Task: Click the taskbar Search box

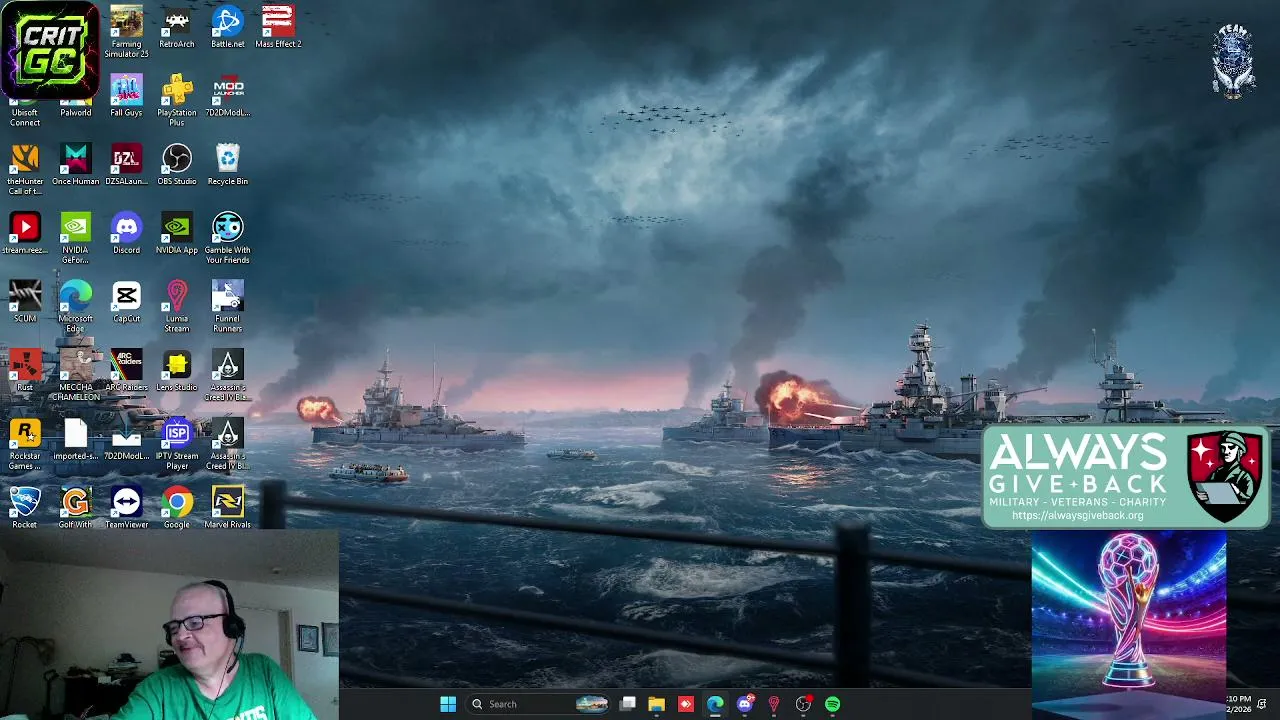Action: 539,704
